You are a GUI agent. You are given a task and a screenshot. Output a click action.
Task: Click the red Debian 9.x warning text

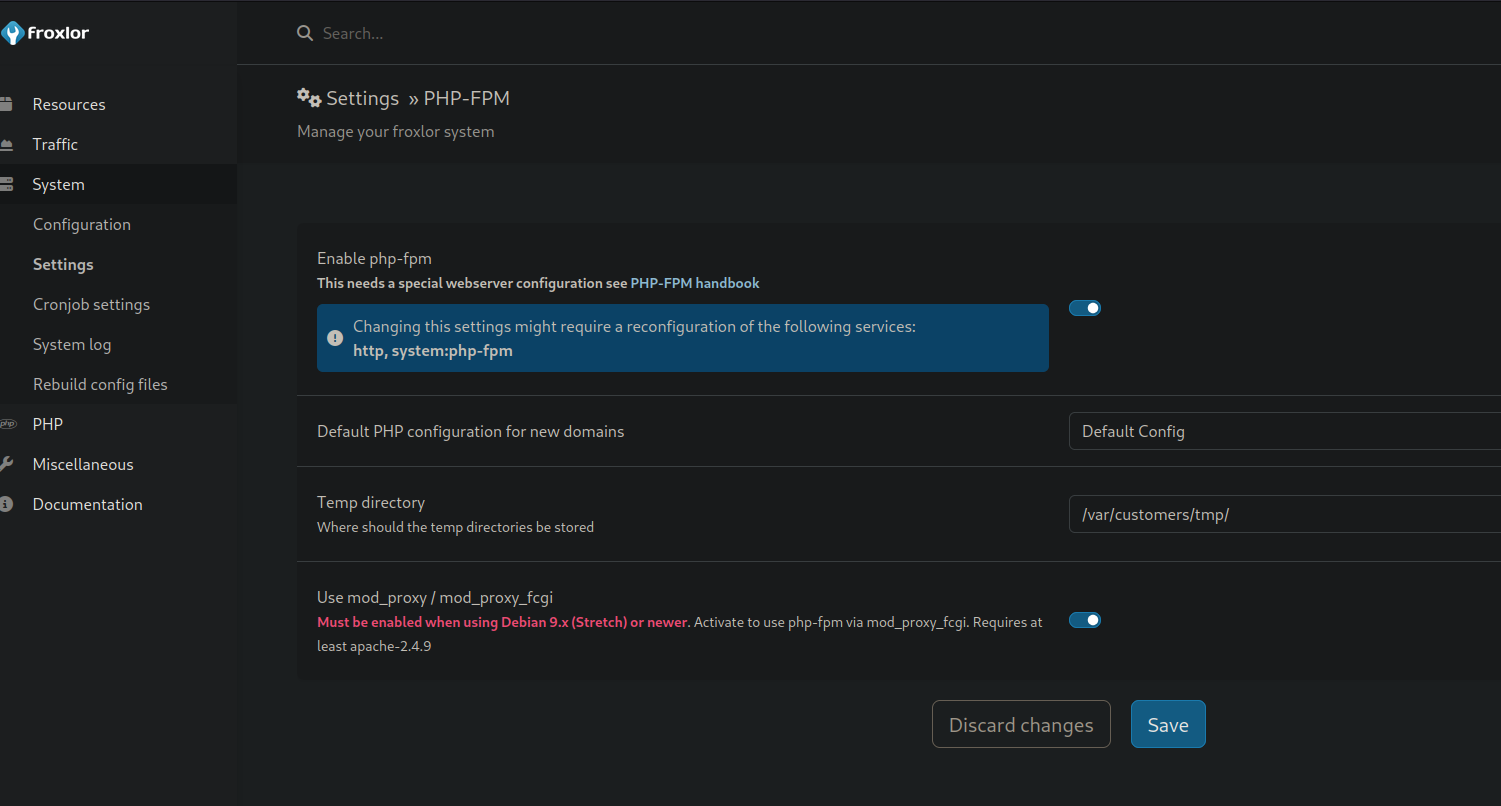503,622
